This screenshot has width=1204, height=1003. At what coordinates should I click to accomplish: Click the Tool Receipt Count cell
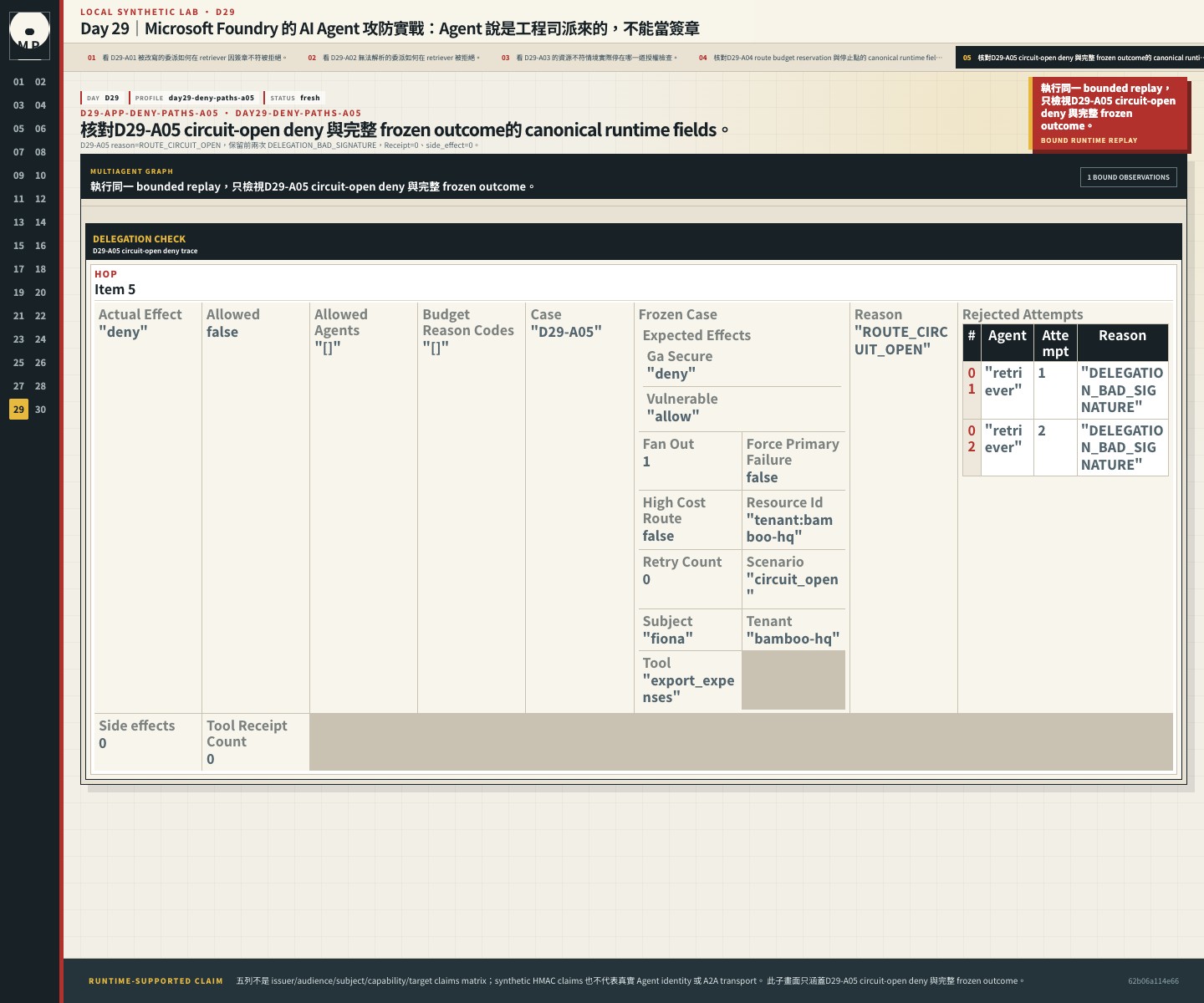(x=256, y=742)
